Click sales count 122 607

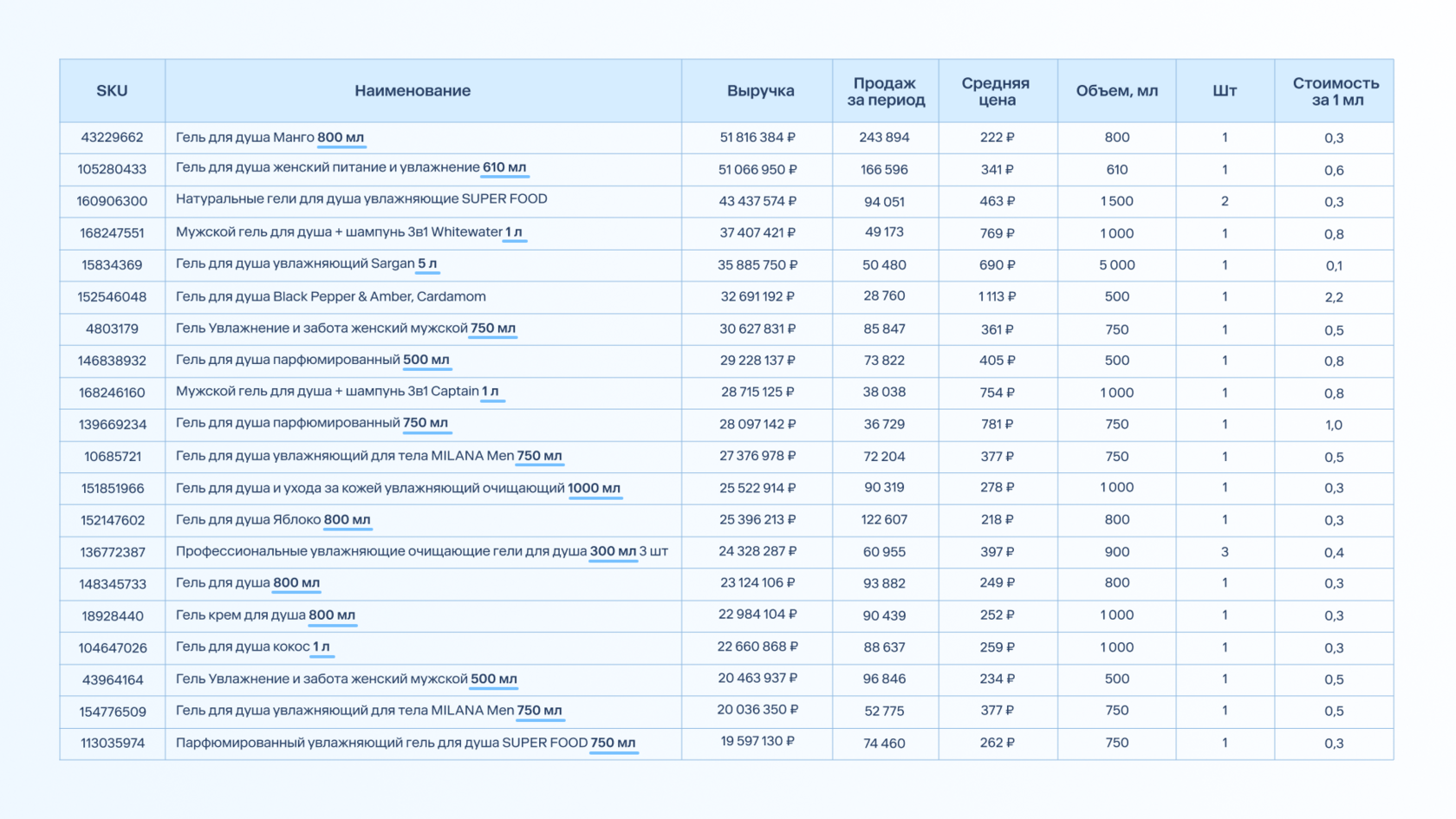pos(884,520)
